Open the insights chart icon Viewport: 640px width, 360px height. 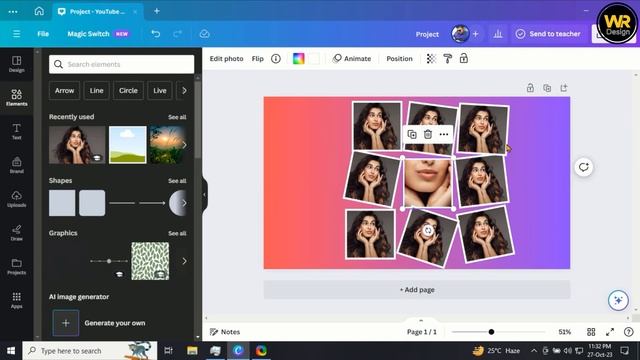coord(498,34)
